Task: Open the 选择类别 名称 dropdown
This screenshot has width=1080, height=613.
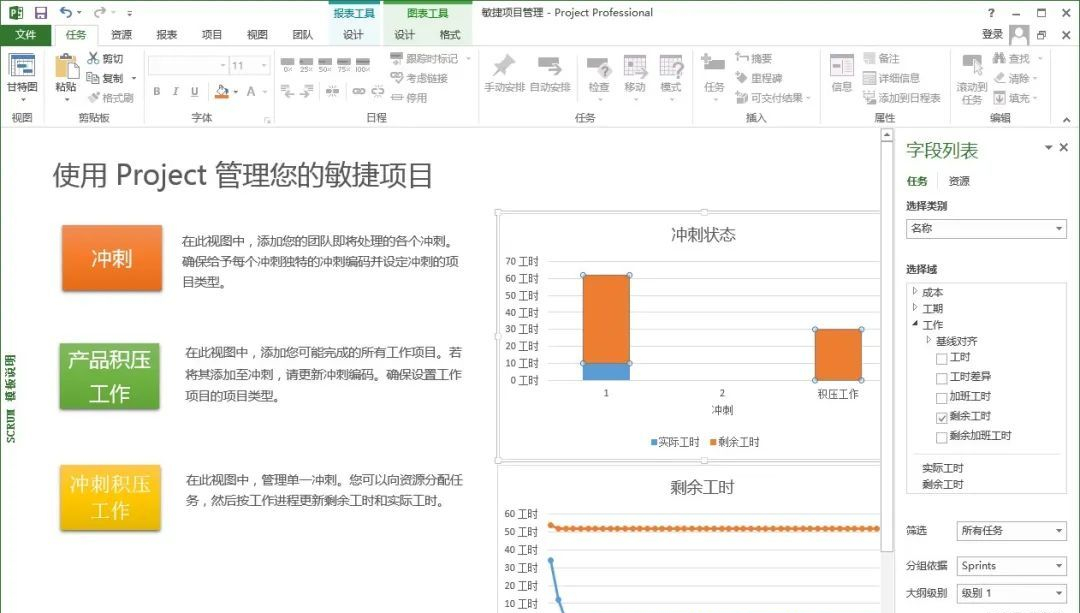Action: pos(986,229)
